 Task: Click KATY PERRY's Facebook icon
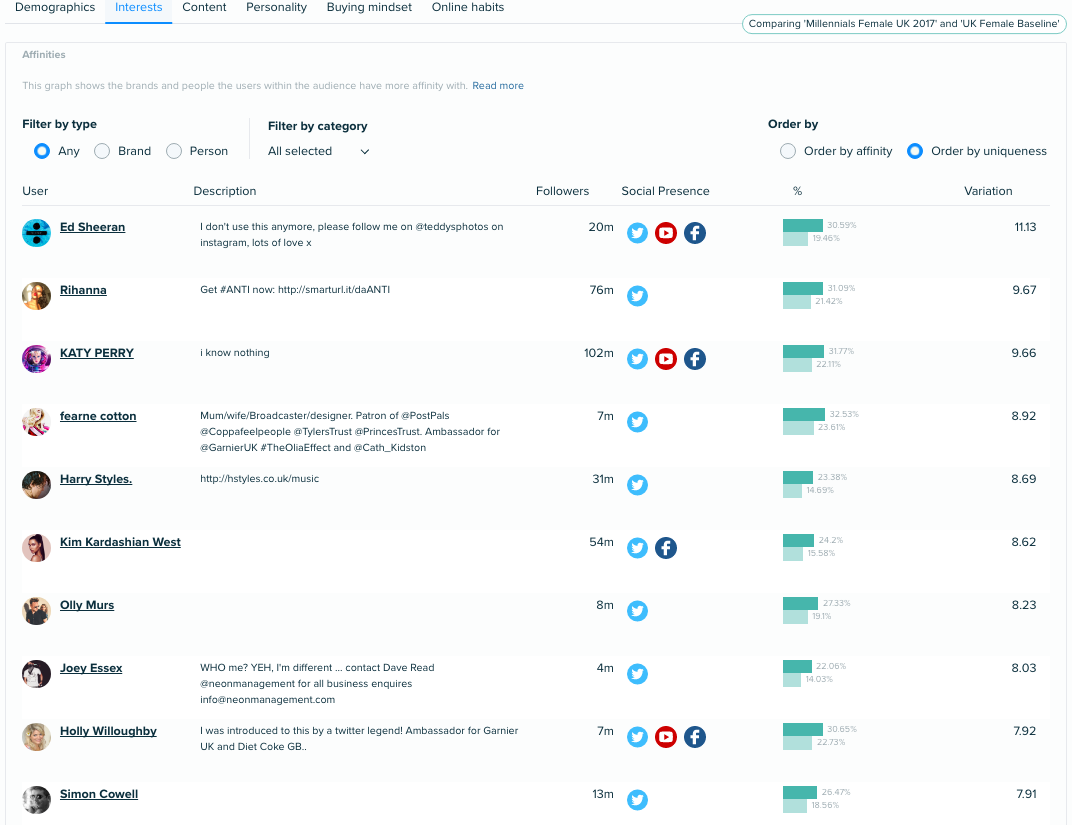pyautogui.click(x=695, y=359)
